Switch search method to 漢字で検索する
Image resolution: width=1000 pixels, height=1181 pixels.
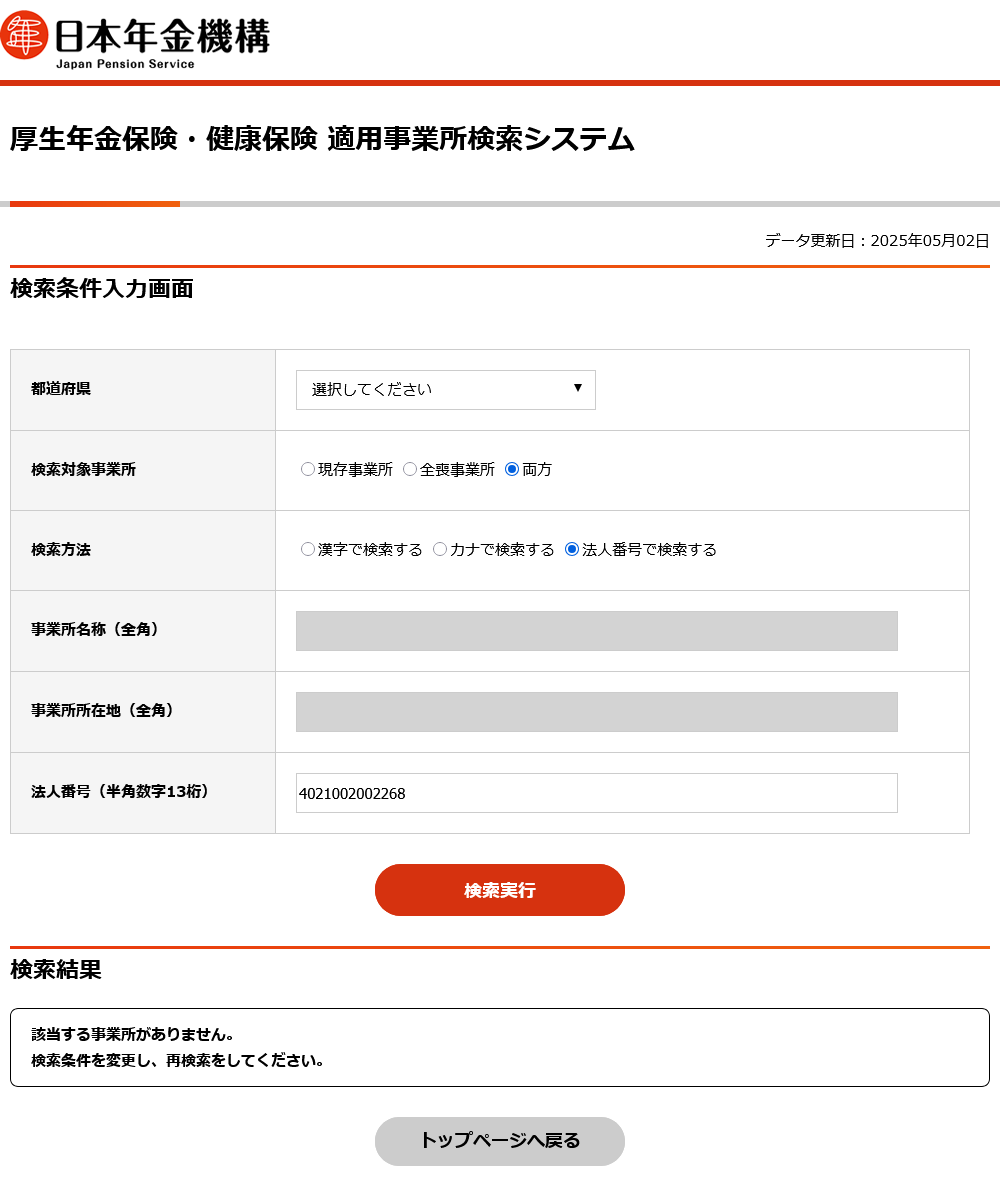tap(308, 549)
